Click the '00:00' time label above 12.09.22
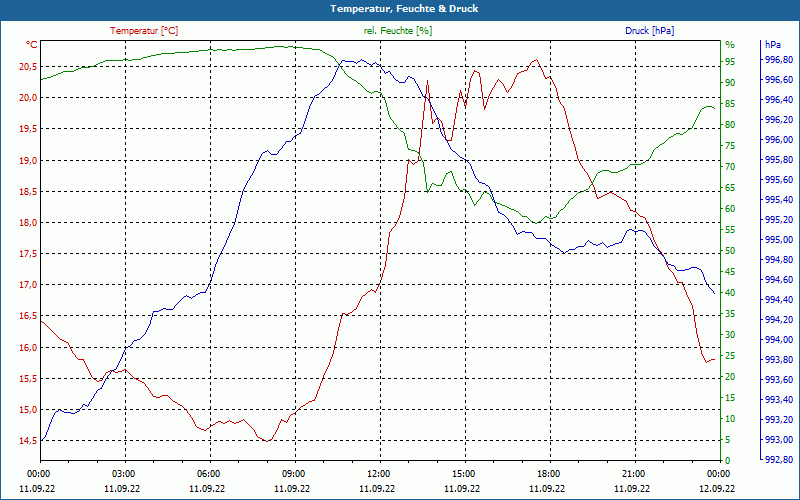800x500 pixels. (717, 473)
